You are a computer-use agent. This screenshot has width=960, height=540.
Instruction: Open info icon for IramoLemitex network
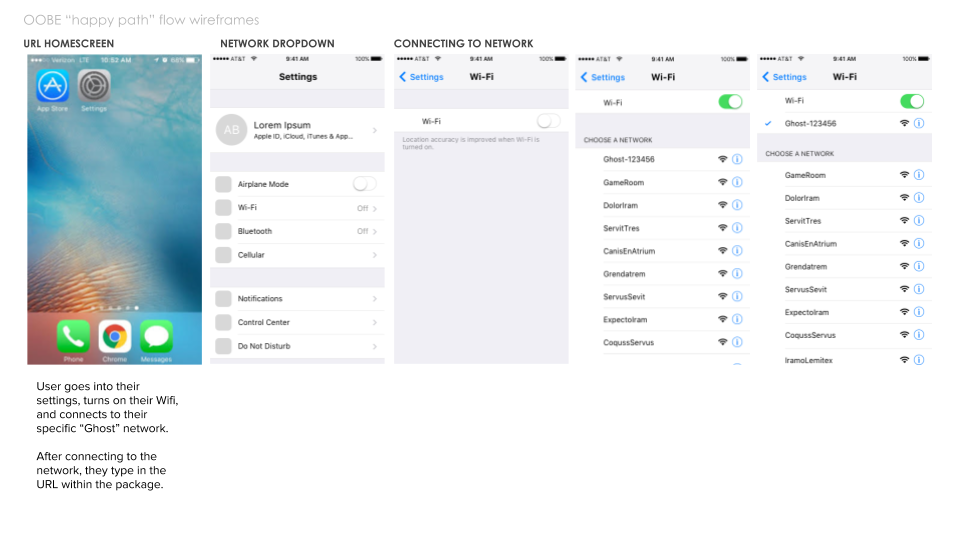tap(919, 360)
